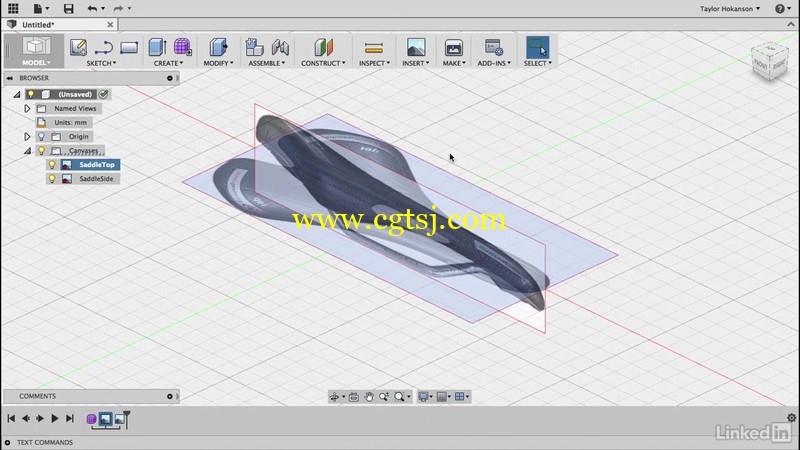Select the 3D Print make tool
Viewport: 800px width, 450px height.
tap(454, 47)
